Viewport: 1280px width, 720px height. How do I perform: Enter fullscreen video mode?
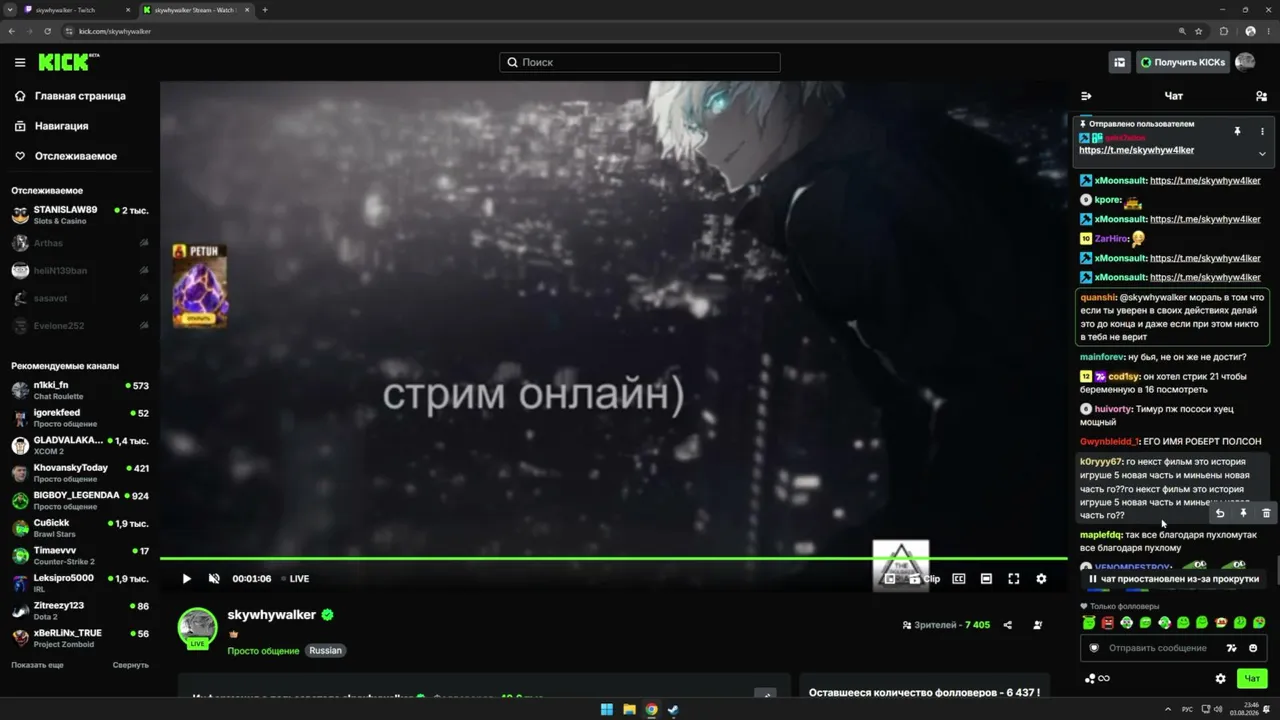click(1013, 578)
